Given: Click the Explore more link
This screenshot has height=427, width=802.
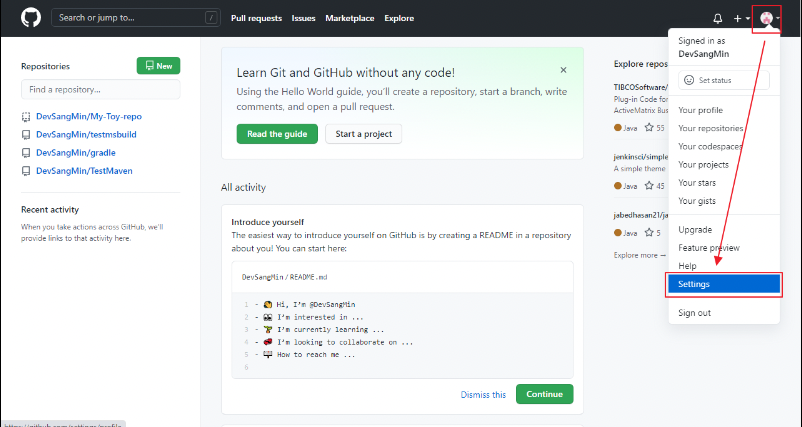Looking at the screenshot, I should click(x=639, y=255).
